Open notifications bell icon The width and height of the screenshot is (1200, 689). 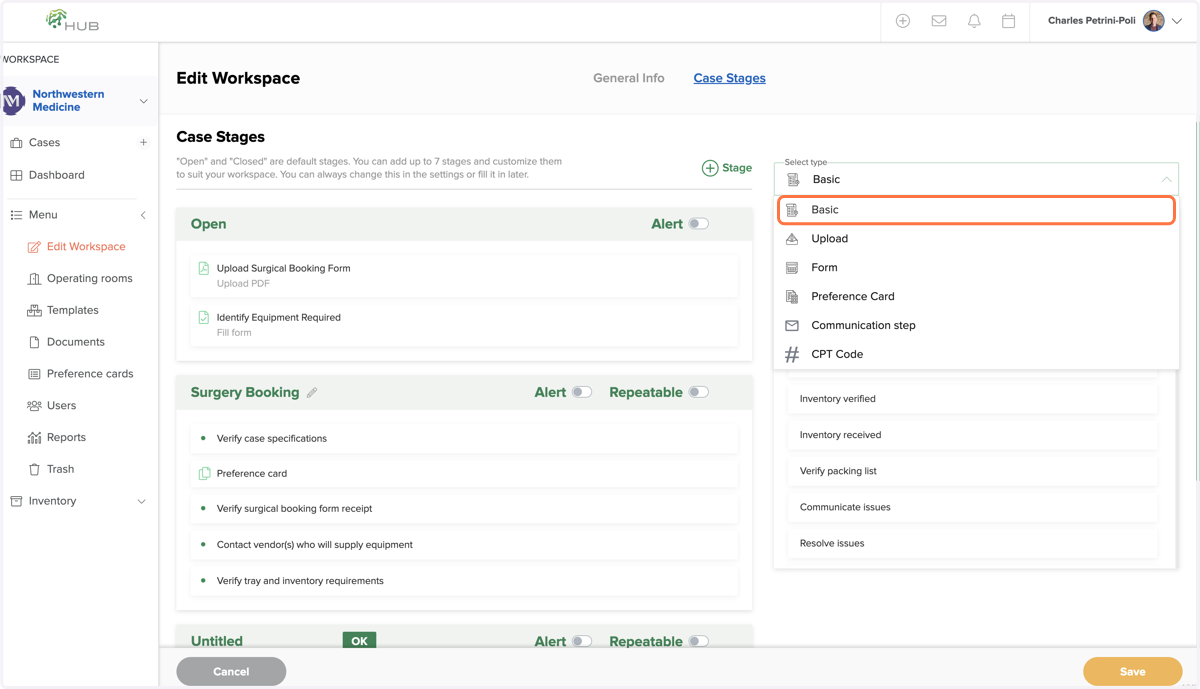[x=974, y=21]
